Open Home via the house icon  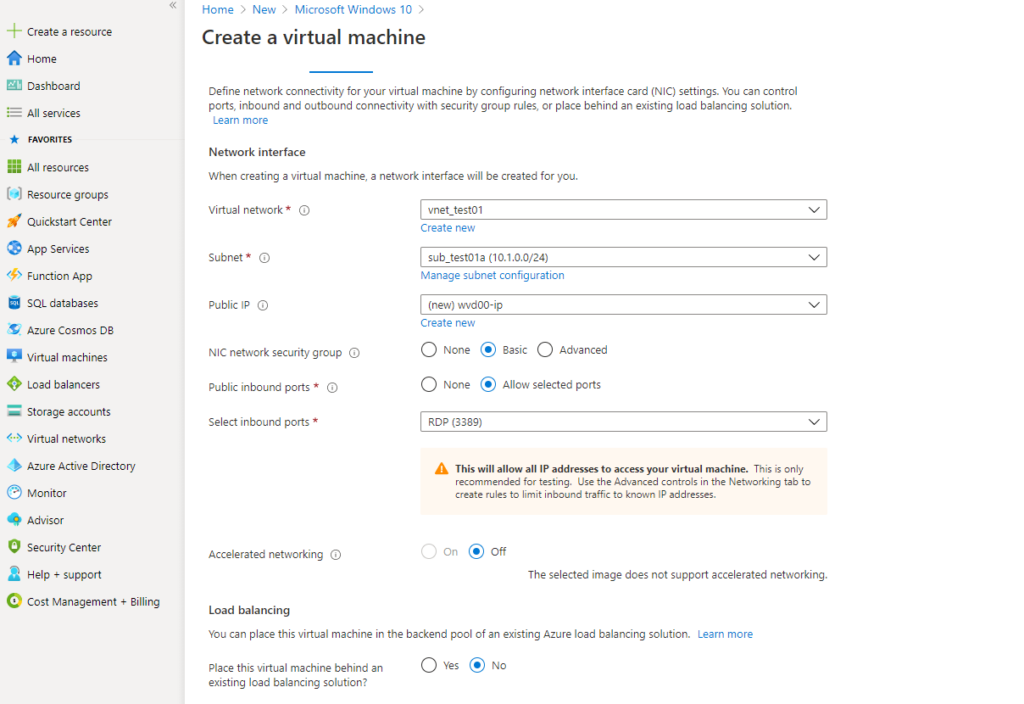coord(14,58)
